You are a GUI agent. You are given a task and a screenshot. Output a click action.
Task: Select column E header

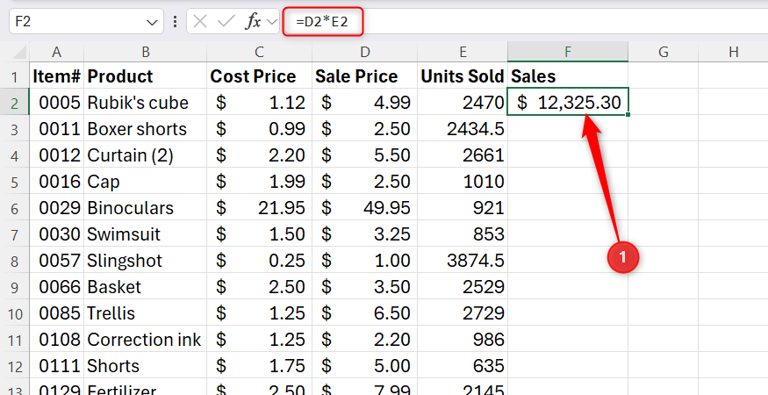(x=462, y=52)
